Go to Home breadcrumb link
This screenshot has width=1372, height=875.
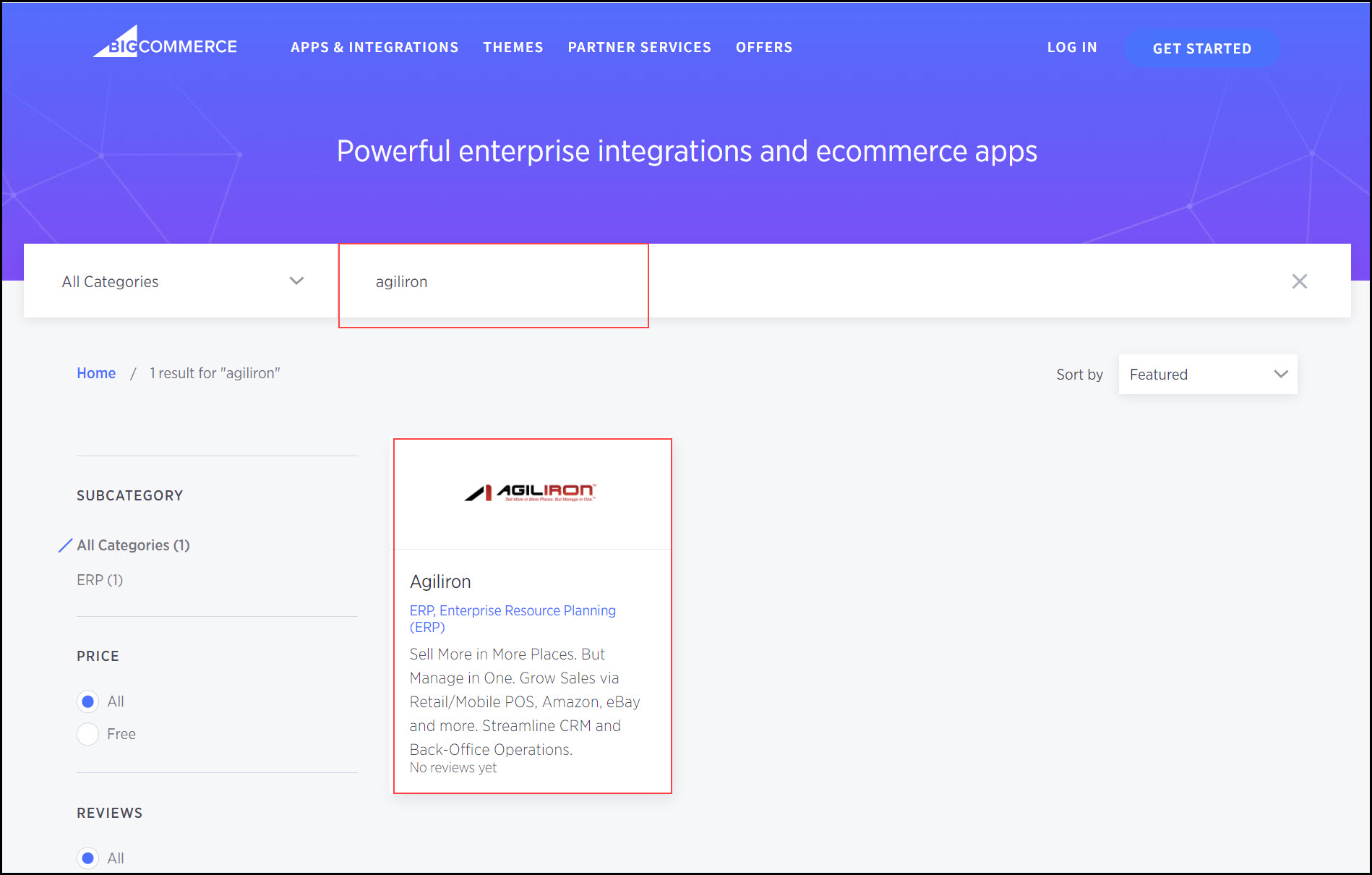click(96, 373)
